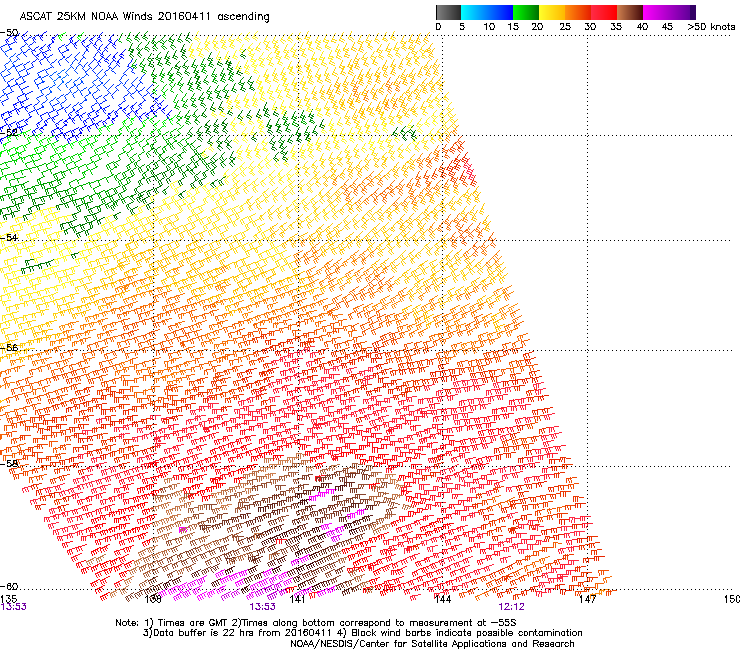740x650 pixels.
Task: Click the cyan 5-10 knots legend swatch
Action: pyautogui.click(x=474, y=12)
